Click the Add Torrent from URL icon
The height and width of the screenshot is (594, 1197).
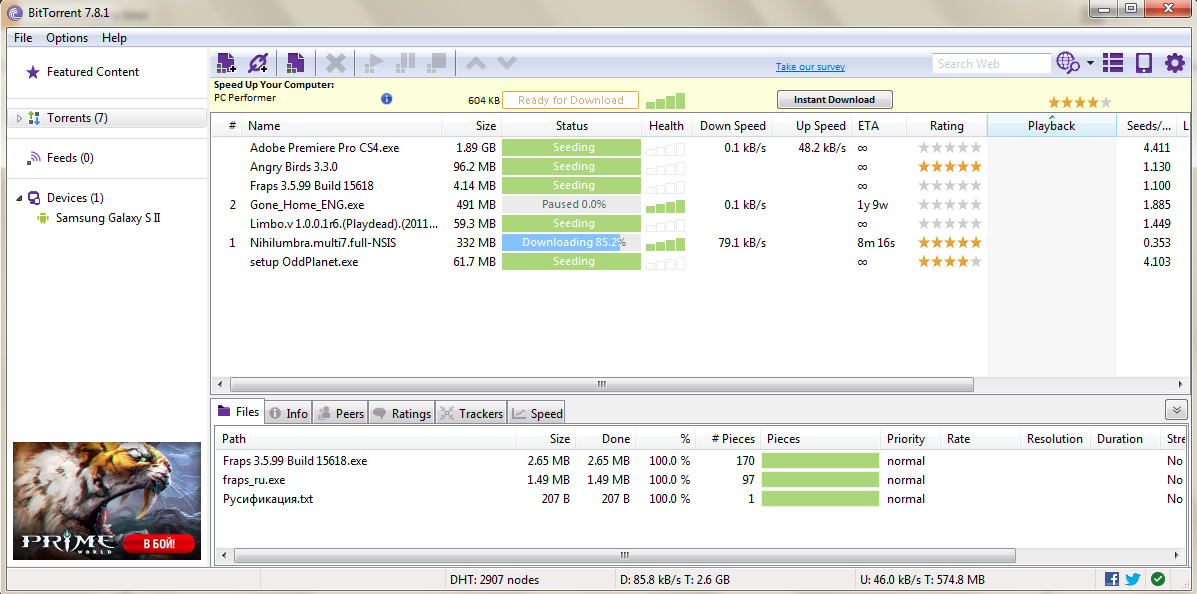coord(258,63)
